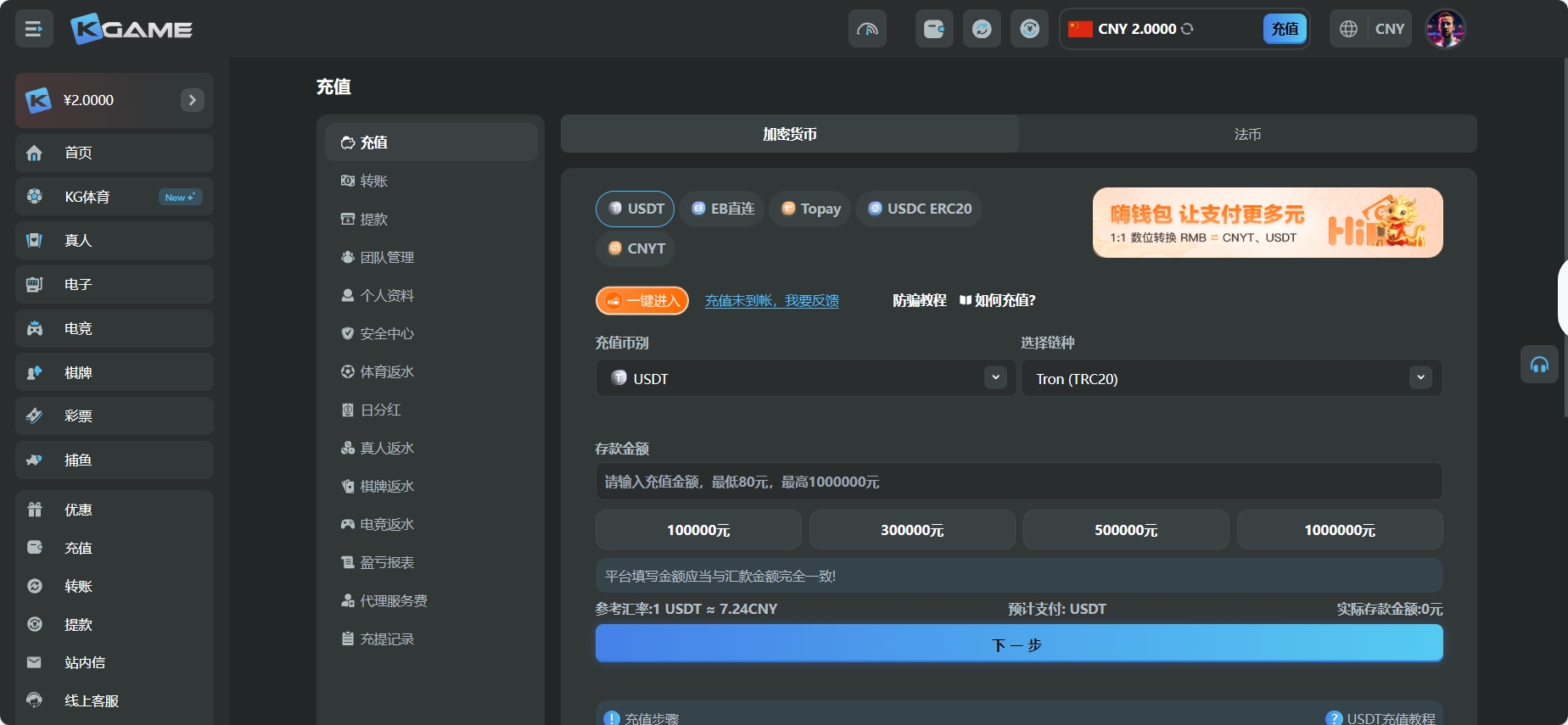Screen dimensions: 1568x725
Task: Click the 下一步 button
Action: pyautogui.click(x=1018, y=644)
